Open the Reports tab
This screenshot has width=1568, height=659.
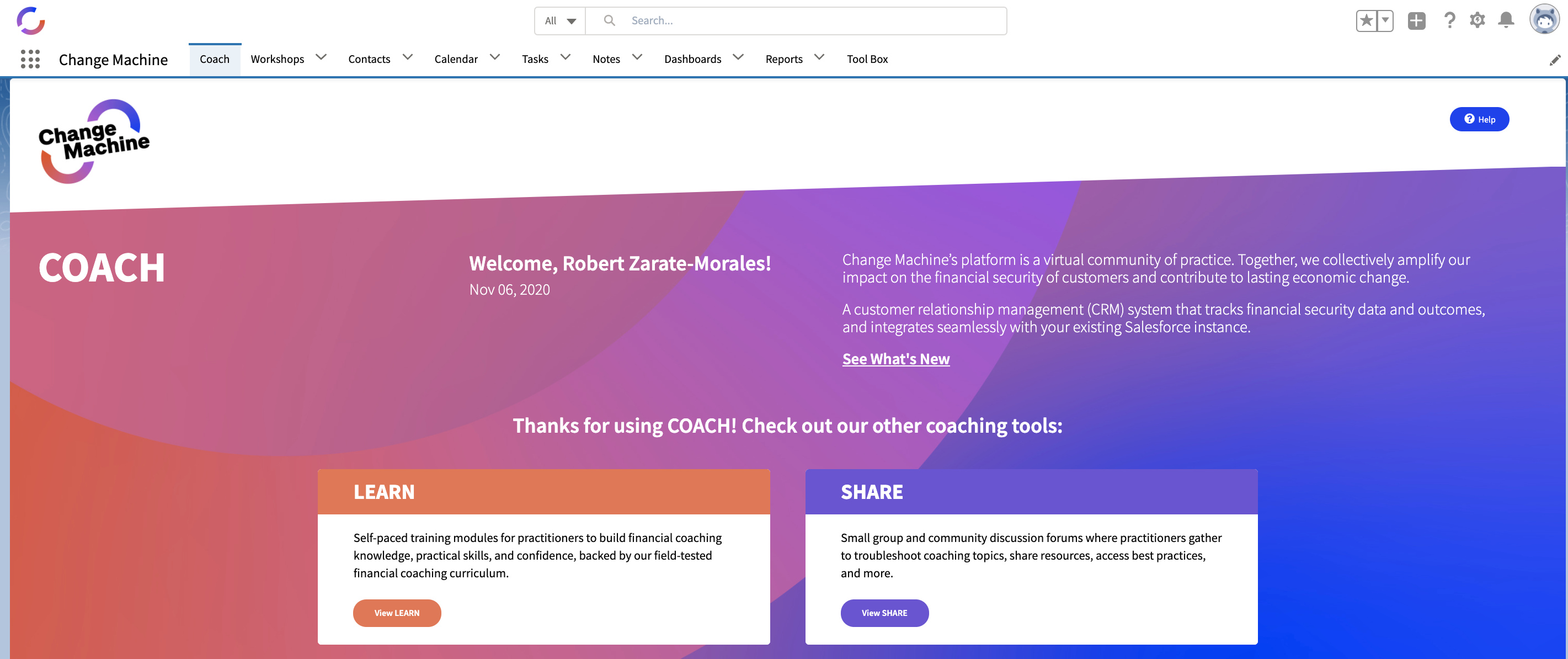[x=784, y=59]
